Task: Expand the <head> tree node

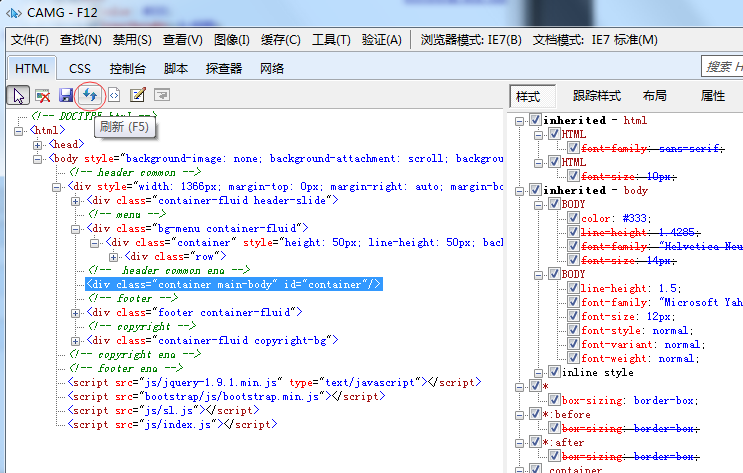Action: coord(37,145)
